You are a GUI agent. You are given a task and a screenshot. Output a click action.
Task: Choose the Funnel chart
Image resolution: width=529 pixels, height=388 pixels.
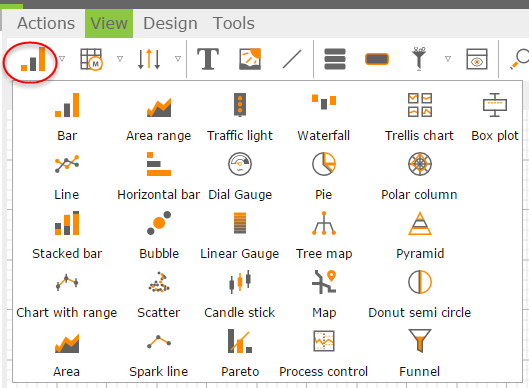[419, 354]
